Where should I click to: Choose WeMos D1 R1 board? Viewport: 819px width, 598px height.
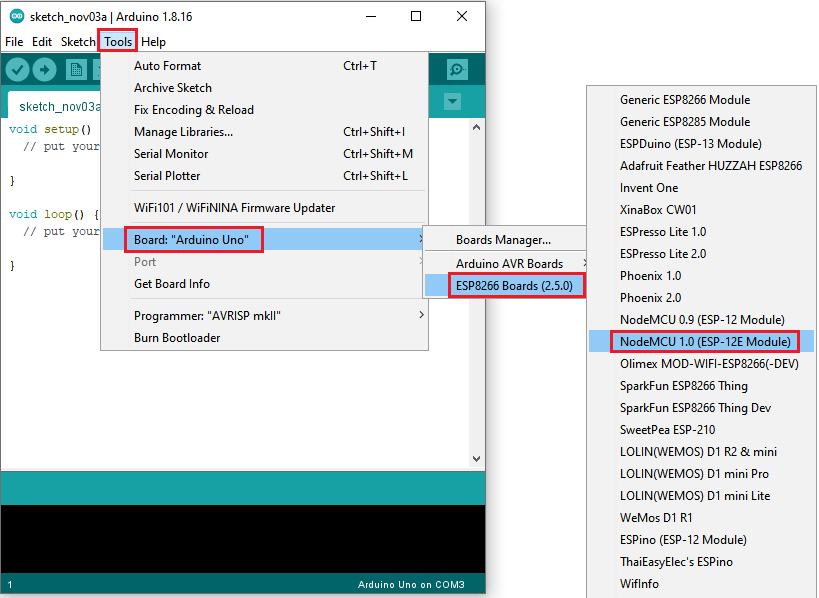[701, 517]
